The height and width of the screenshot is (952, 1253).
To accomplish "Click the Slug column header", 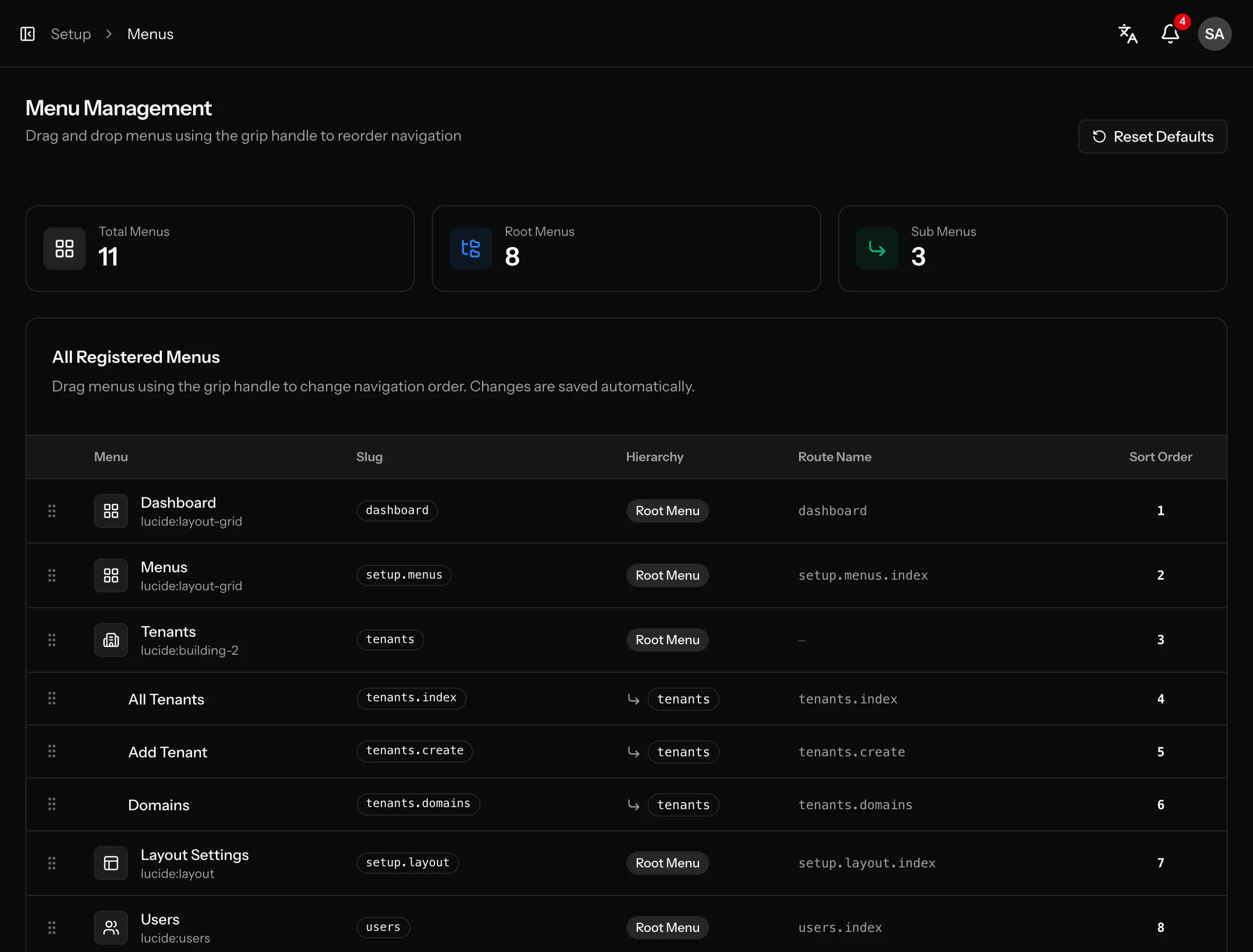I will pos(369,457).
